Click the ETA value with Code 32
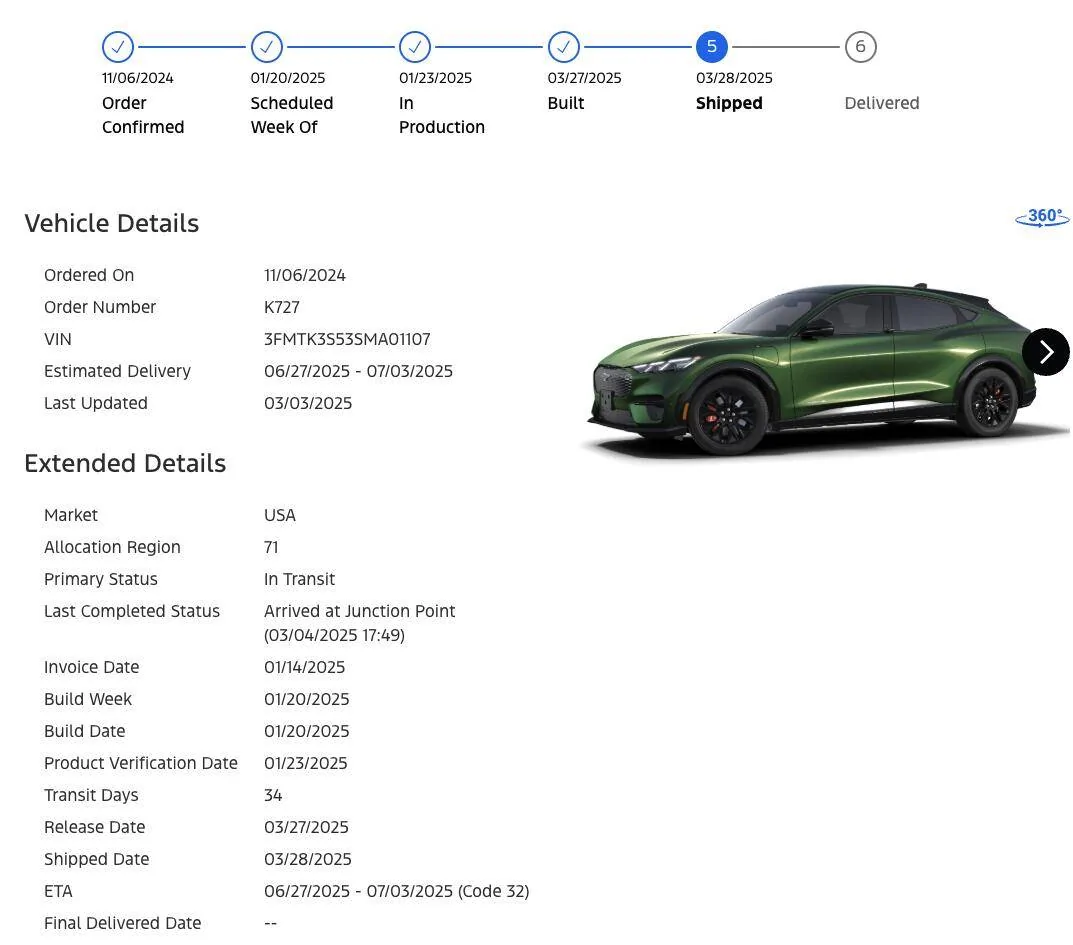 tap(397, 892)
